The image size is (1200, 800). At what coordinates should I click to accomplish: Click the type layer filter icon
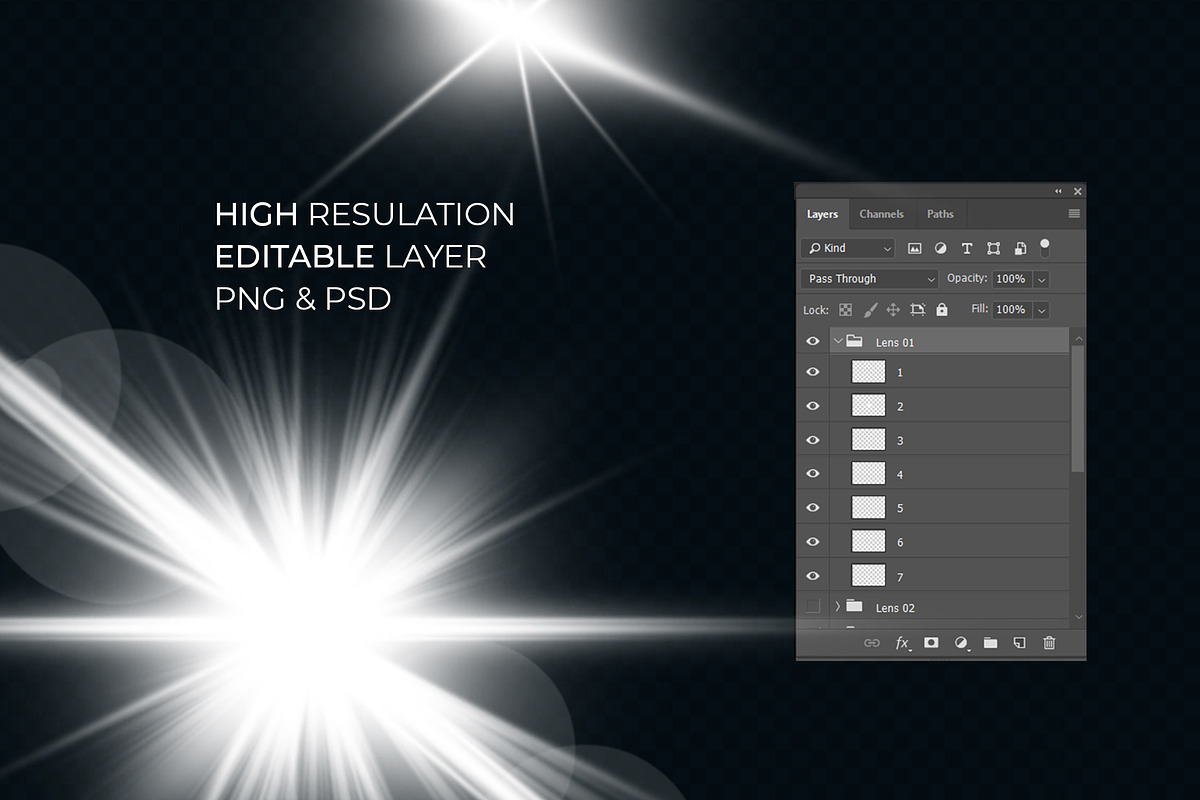(x=967, y=248)
